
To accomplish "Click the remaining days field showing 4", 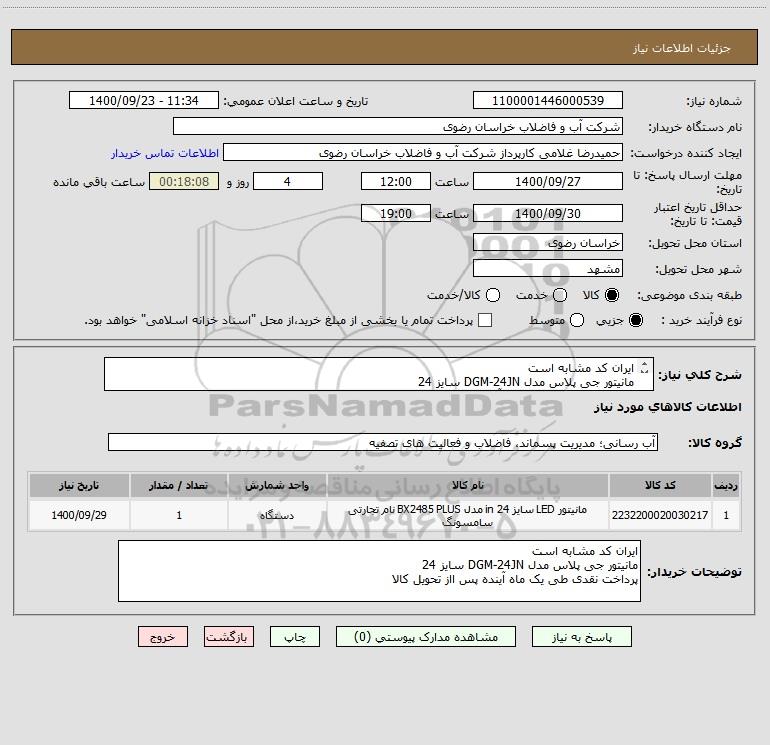I will 288,181.
